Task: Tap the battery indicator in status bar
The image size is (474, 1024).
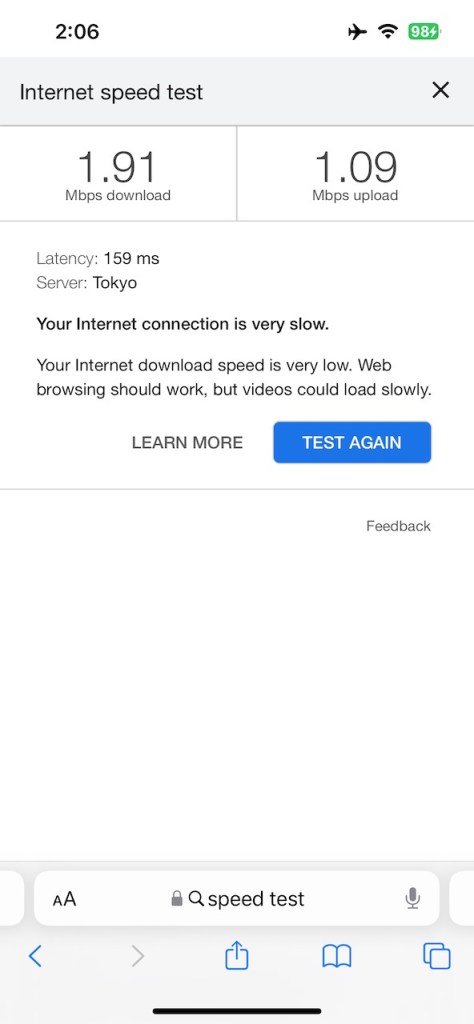Action: point(424,31)
